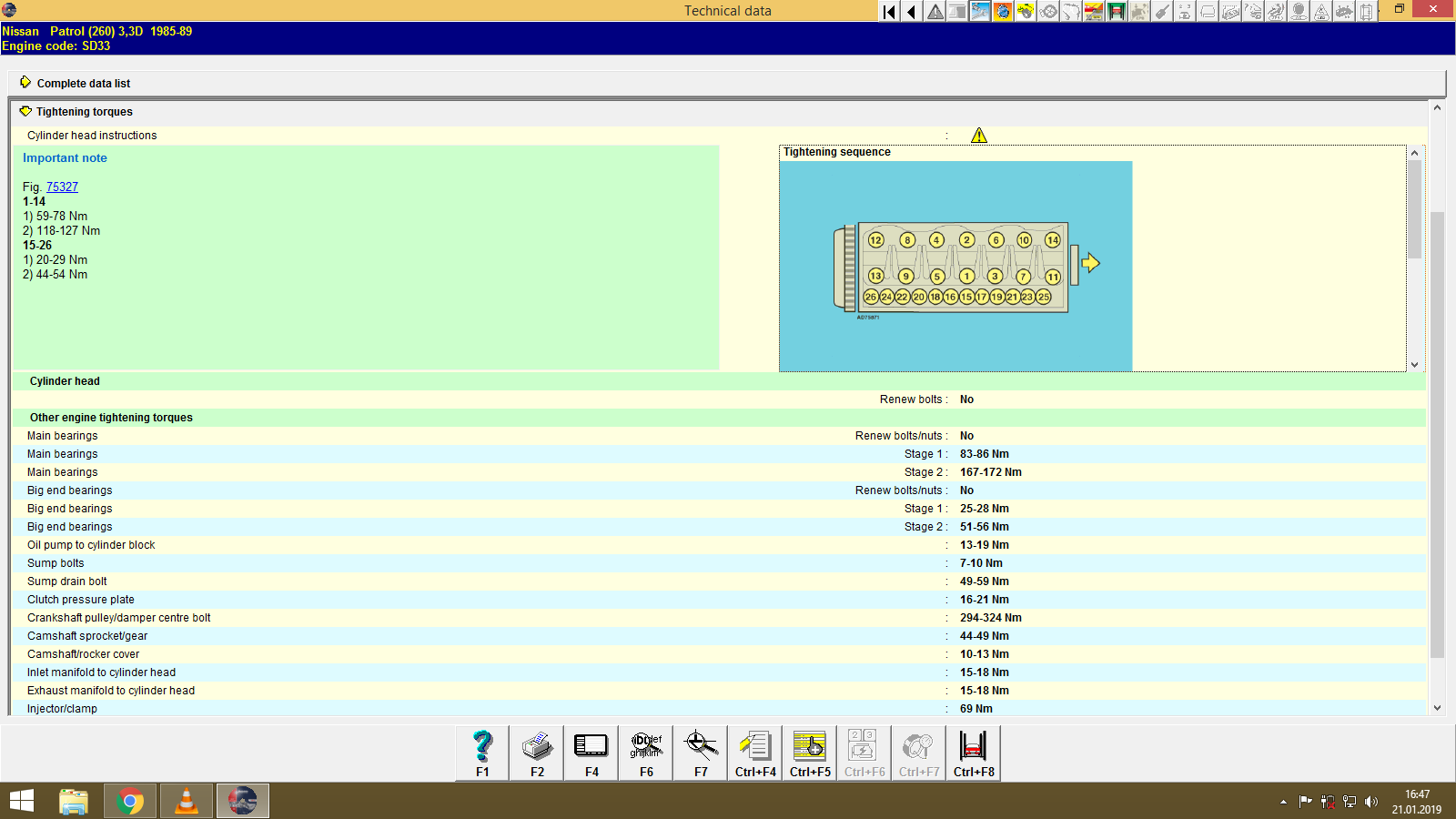1456x819 pixels.
Task: Expand the Complete data list section
Action: tap(25, 83)
